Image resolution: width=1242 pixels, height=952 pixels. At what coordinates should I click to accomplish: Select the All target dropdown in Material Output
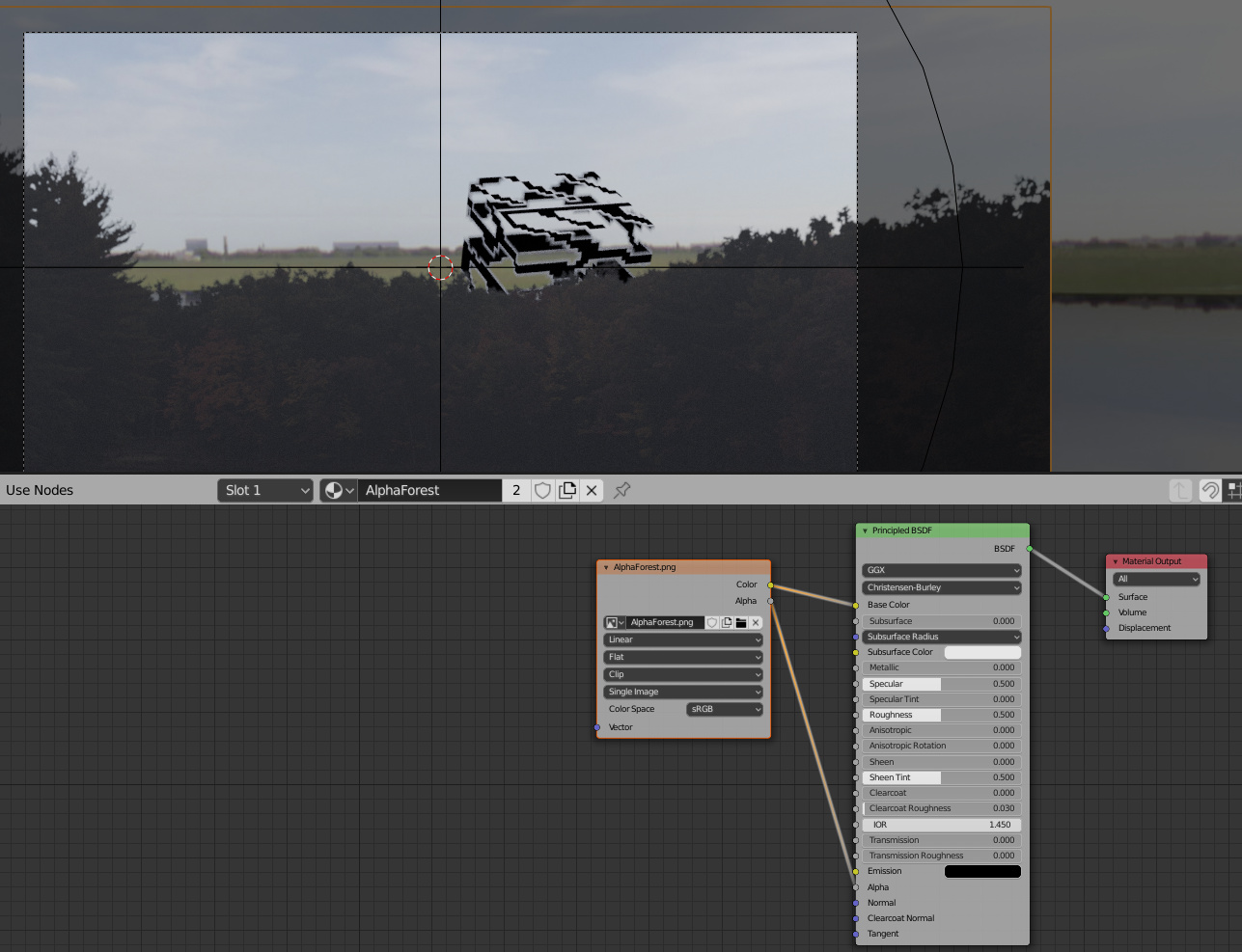1156,579
